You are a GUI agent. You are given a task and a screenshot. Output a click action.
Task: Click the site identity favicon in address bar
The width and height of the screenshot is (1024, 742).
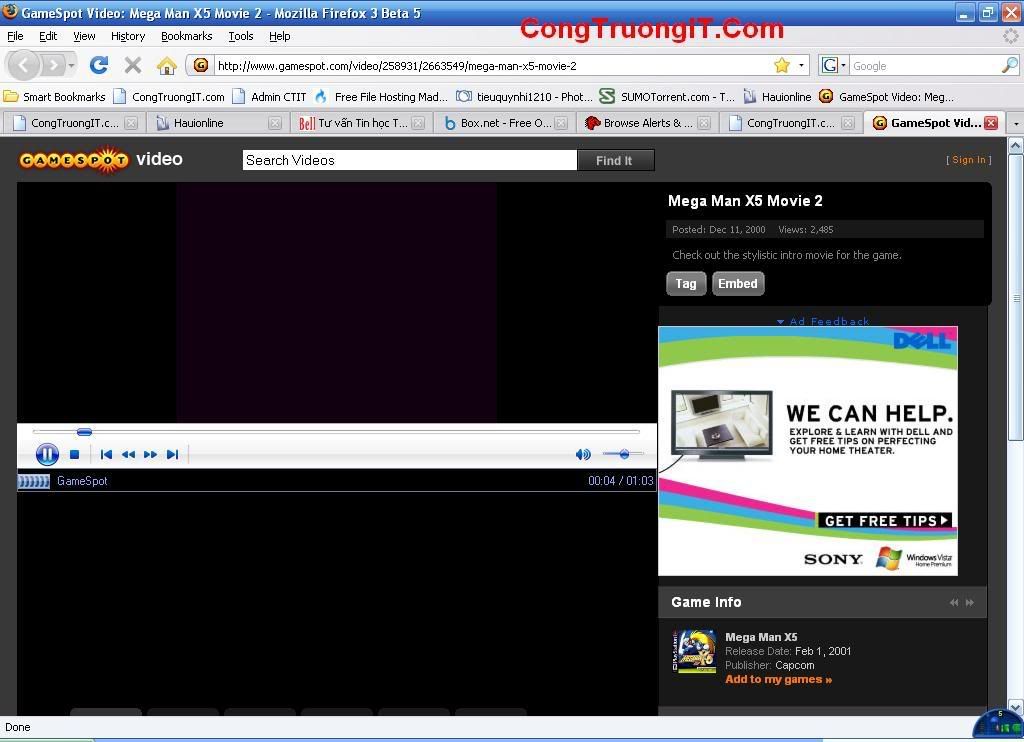click(x=200, y=65)
